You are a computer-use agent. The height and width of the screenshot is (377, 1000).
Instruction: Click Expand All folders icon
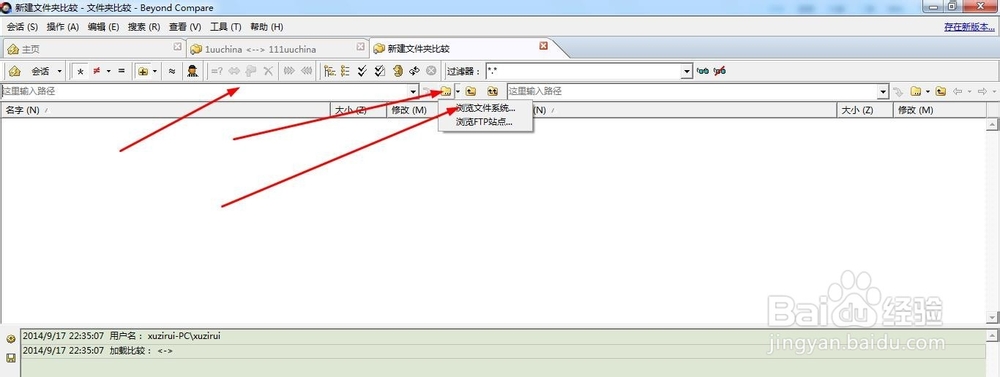(x=330, y=71)
